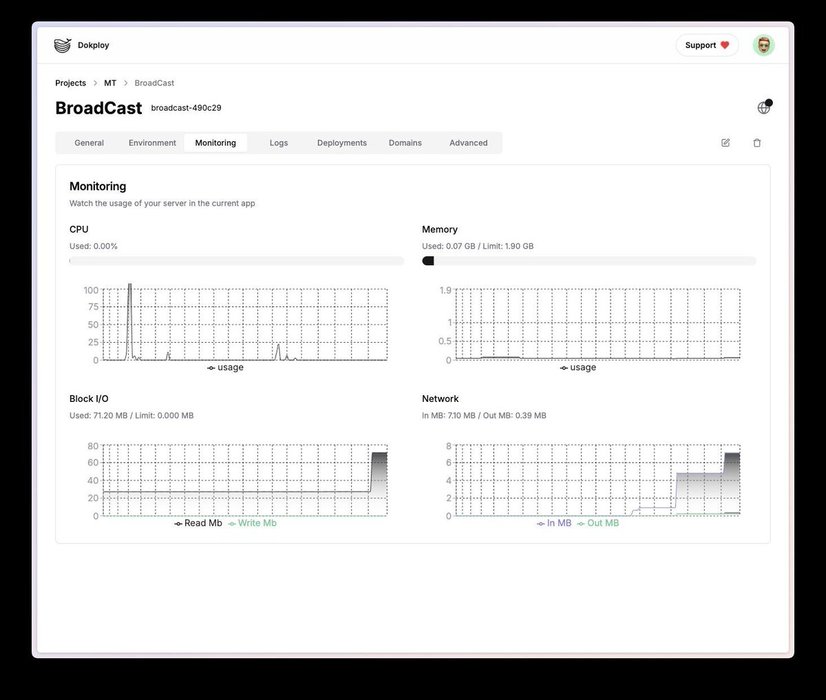Click the Memory usage progress bar
Screen dimensions: 826x700
tap(589, 261)
